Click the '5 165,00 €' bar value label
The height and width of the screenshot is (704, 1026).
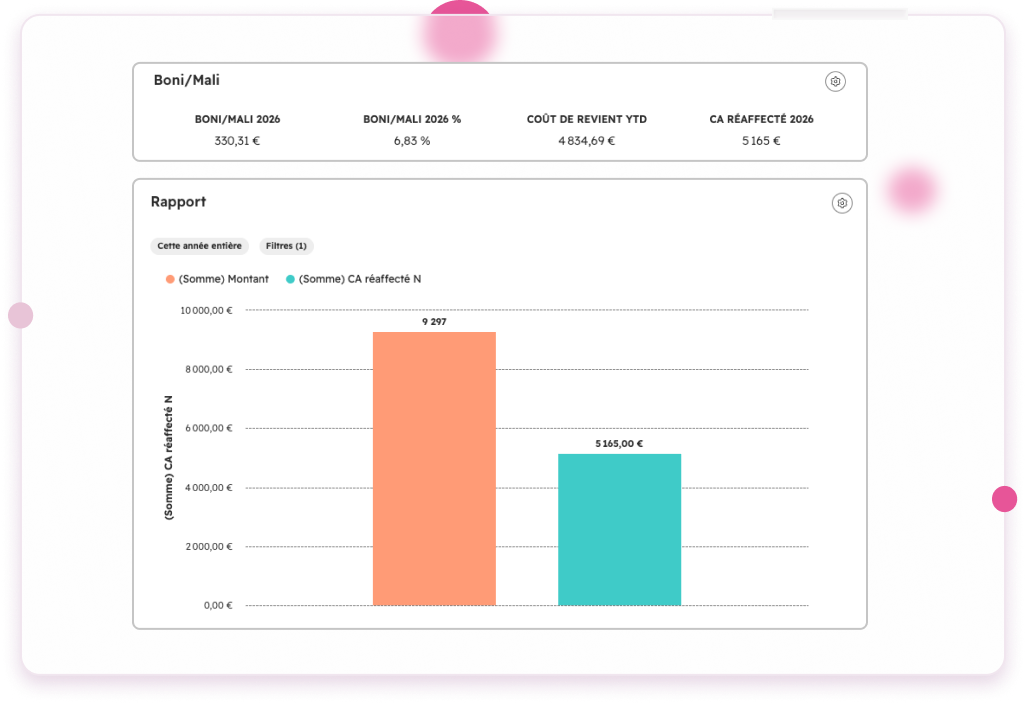tap(619, 444)
